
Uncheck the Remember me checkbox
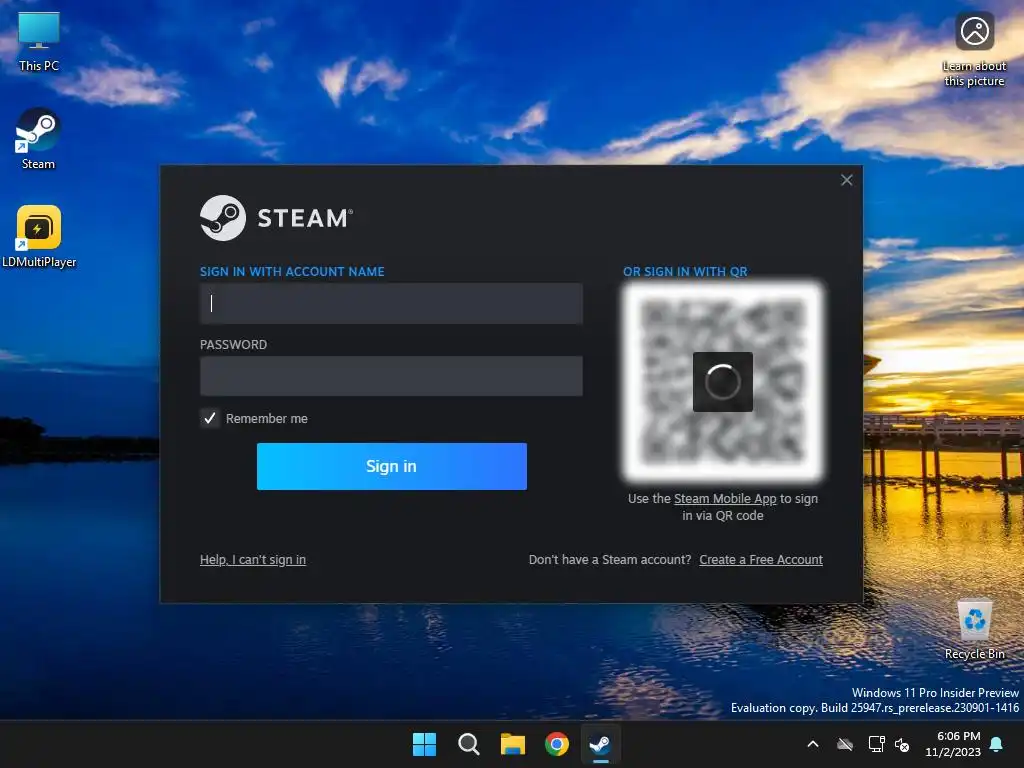click(x=210, y=418)
